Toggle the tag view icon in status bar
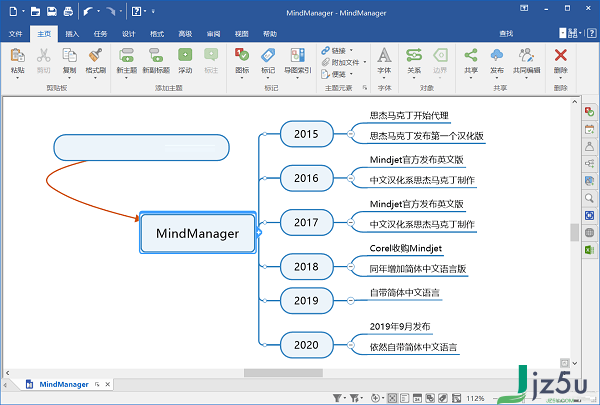 tap(443, 398)
